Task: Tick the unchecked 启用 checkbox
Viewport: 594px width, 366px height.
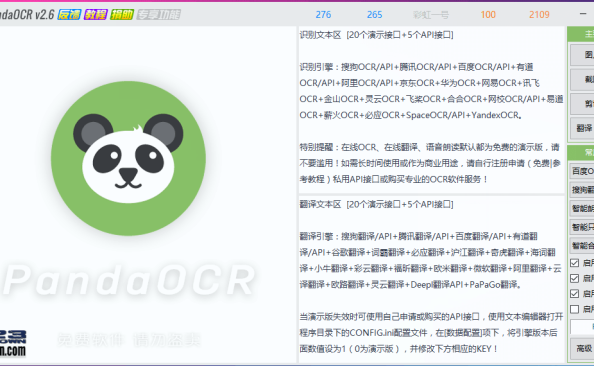Action: [x=574, y=309]
